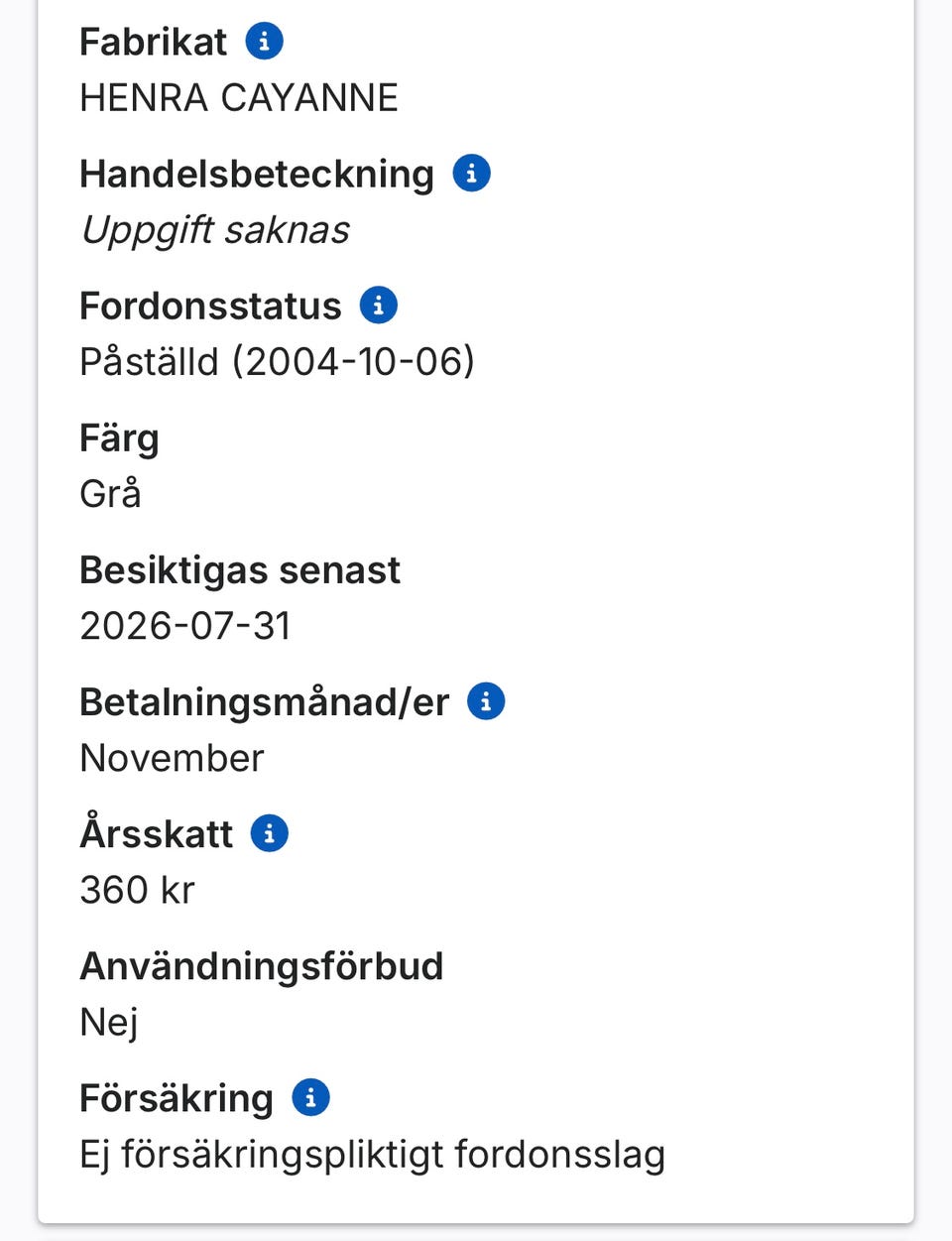Click 'Ej försäkringspliktigt fordonsslag' text
952x1241 pixels.
tap(372, 1155)
